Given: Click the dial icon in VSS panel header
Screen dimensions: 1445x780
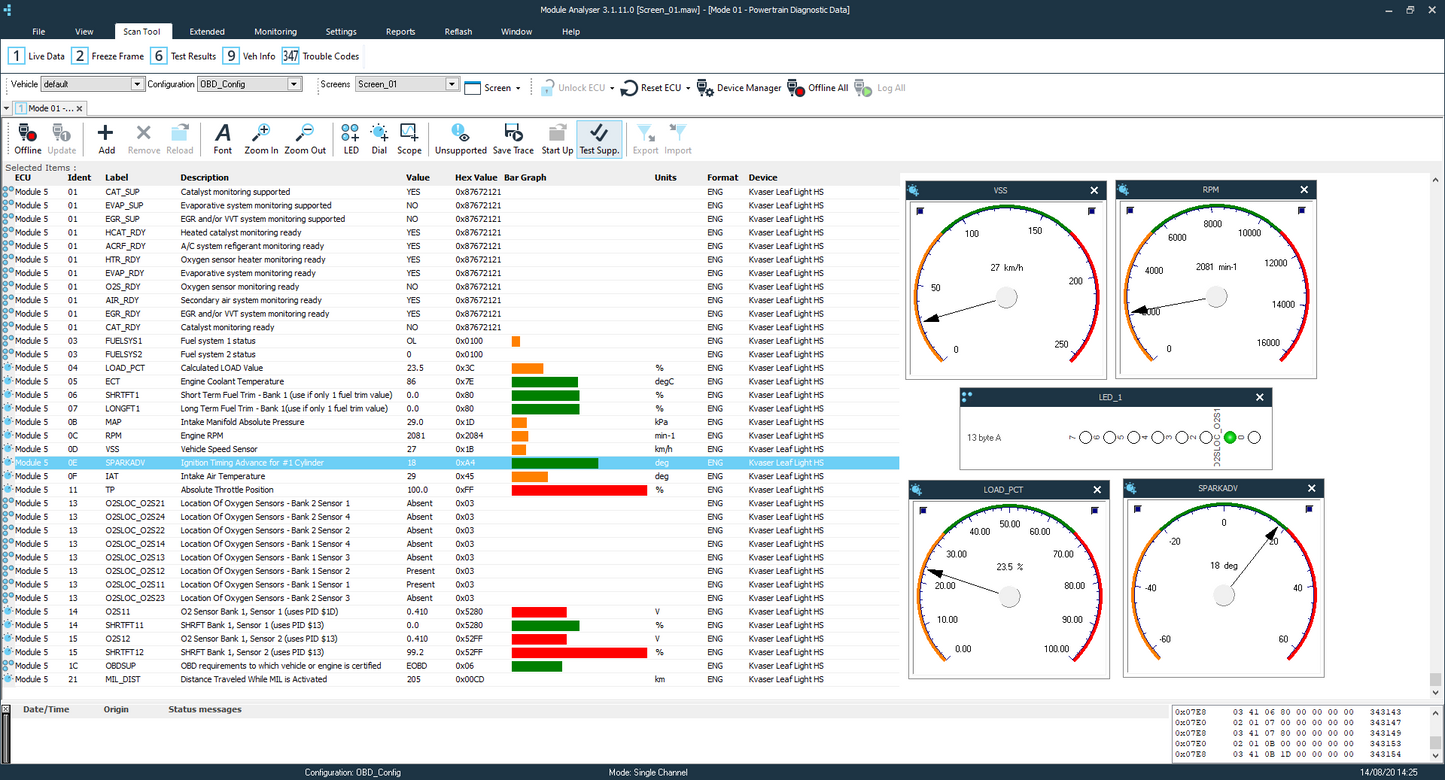Looking at the screenshot, I should pyautogui.click(x=914, y=190).
